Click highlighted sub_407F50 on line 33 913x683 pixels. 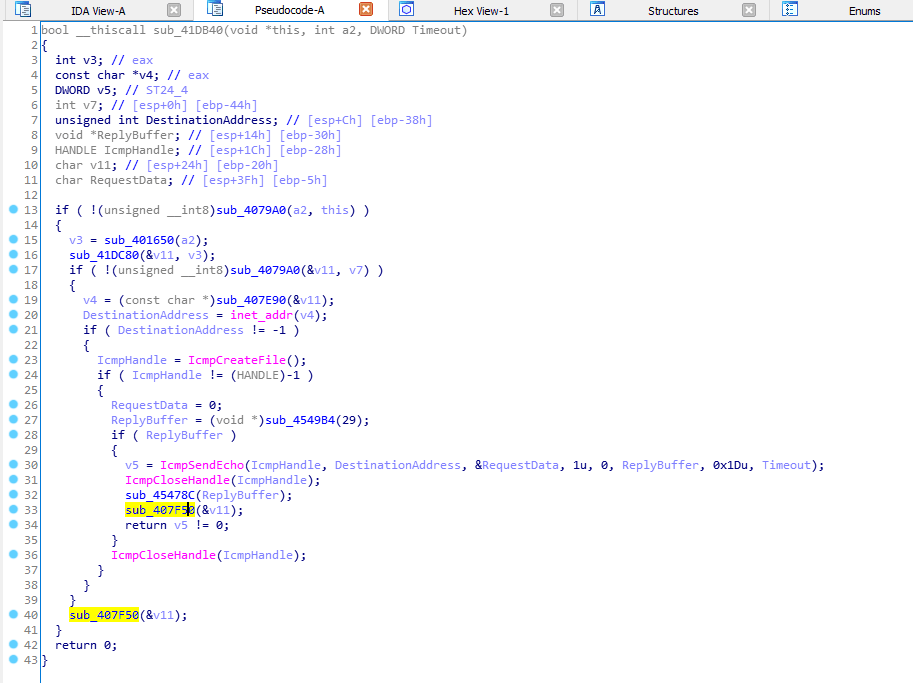pos(160,510)
